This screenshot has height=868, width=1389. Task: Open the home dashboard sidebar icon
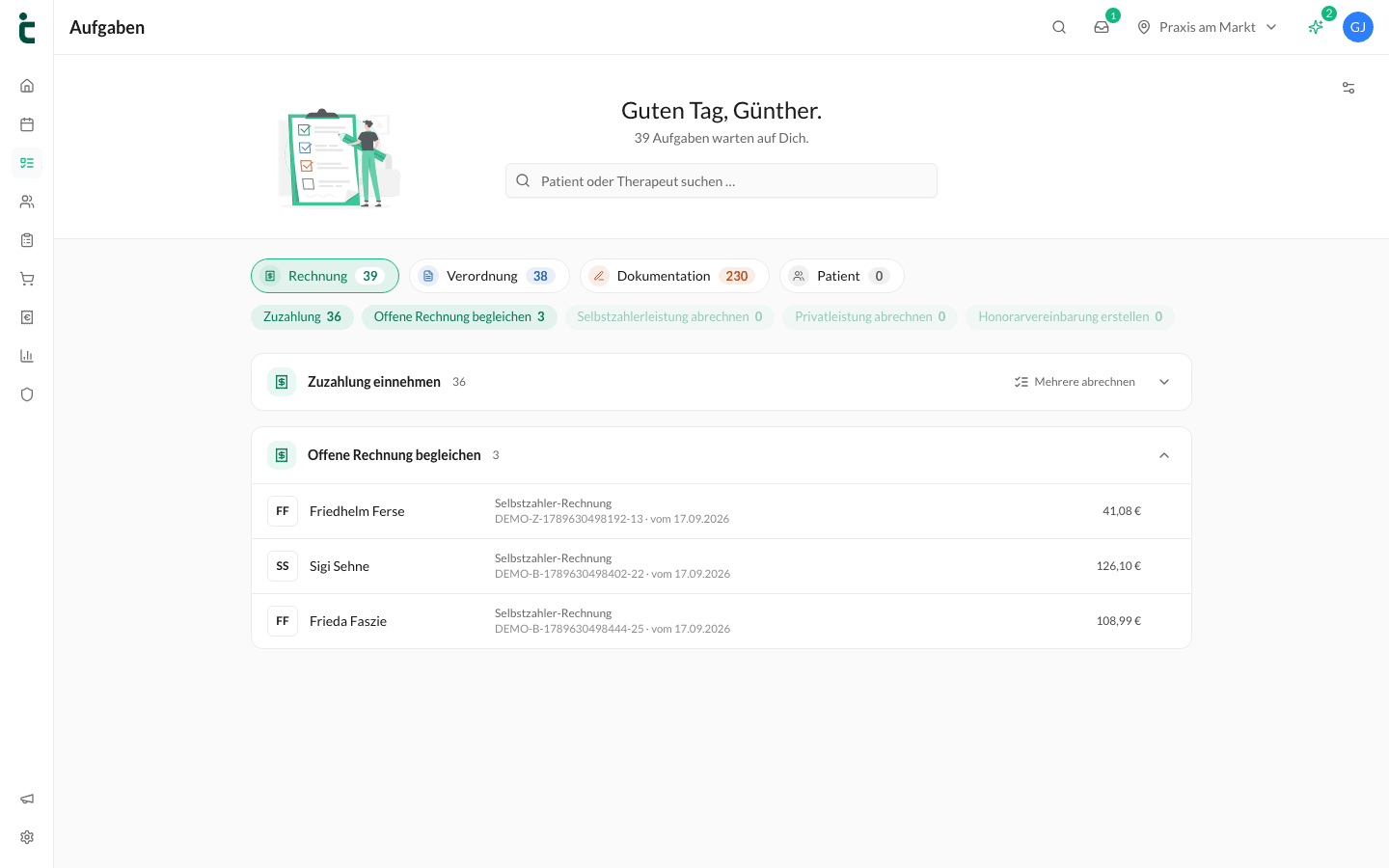pyautogui.click(x=27, y=86)
